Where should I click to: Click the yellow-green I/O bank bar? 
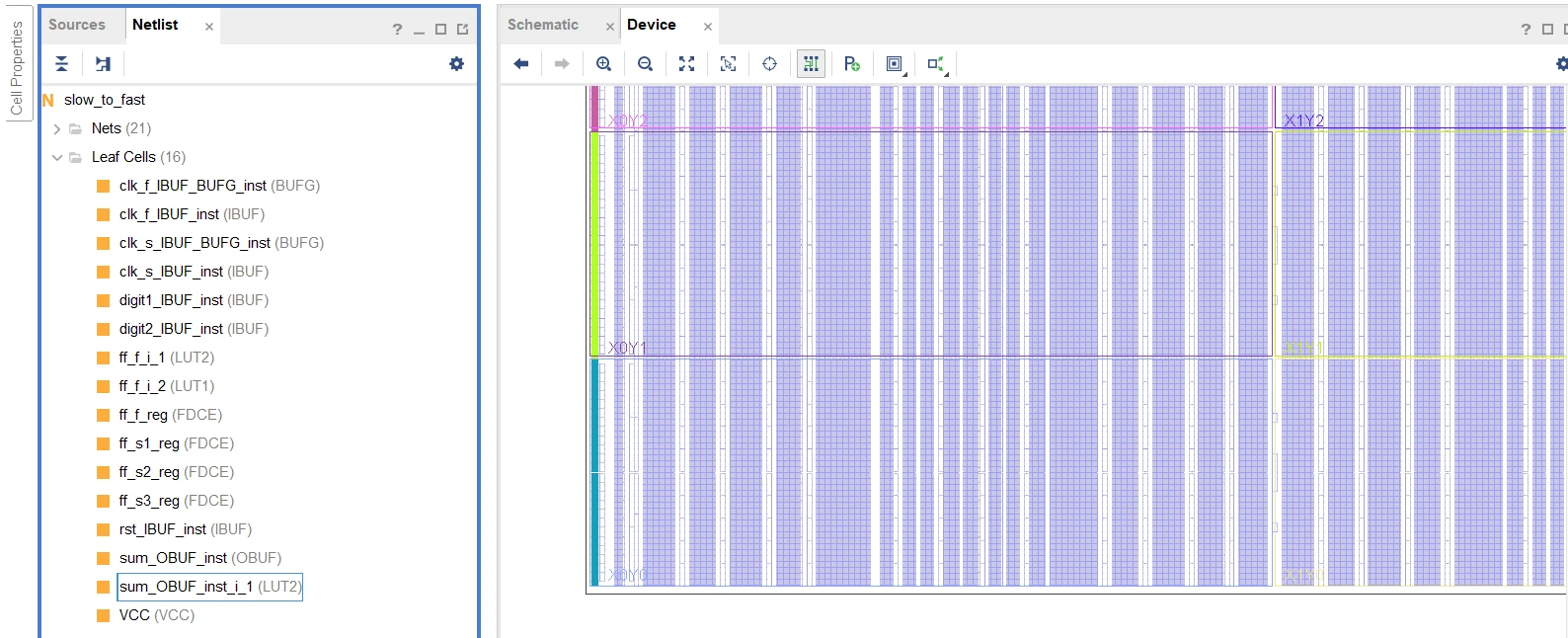594,244
